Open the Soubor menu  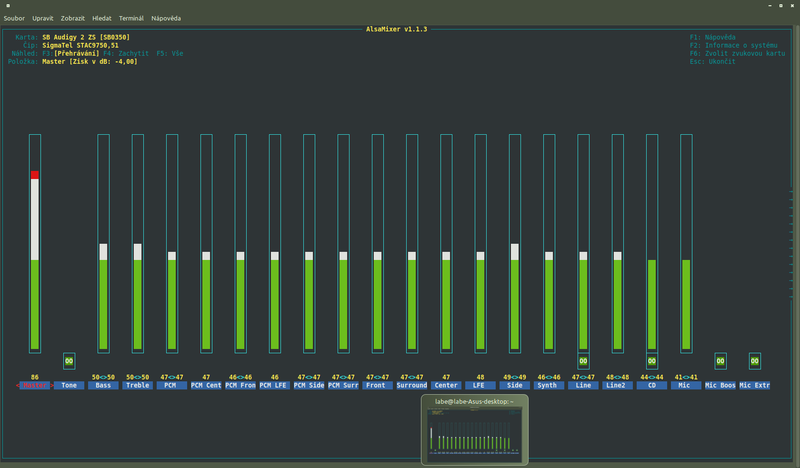15,18
